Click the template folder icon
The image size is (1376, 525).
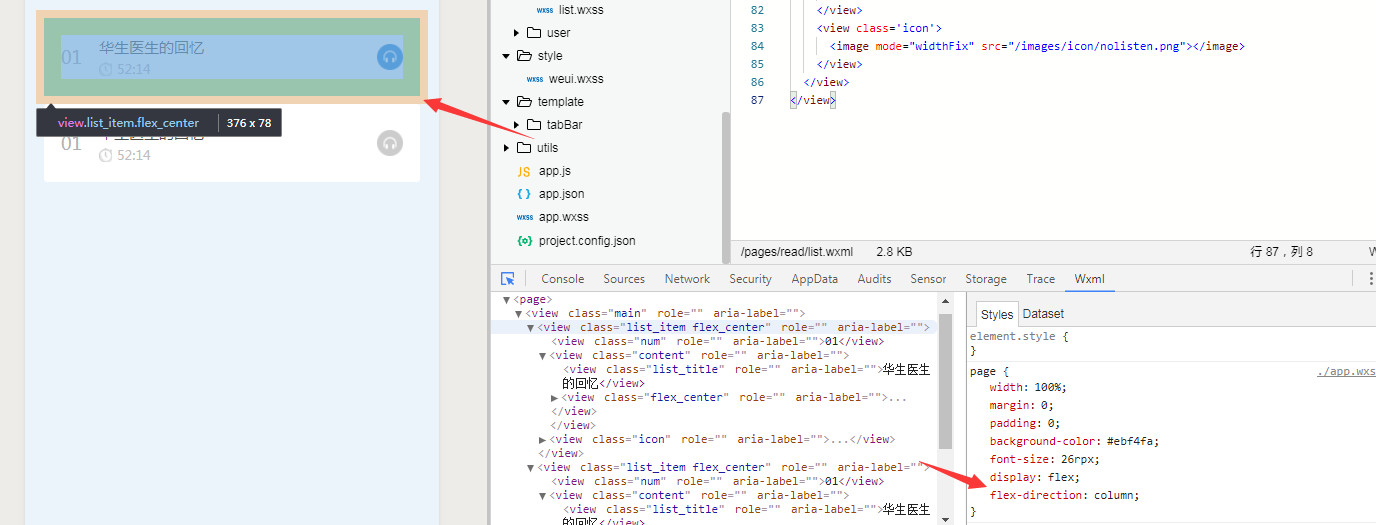coord(524,102)
